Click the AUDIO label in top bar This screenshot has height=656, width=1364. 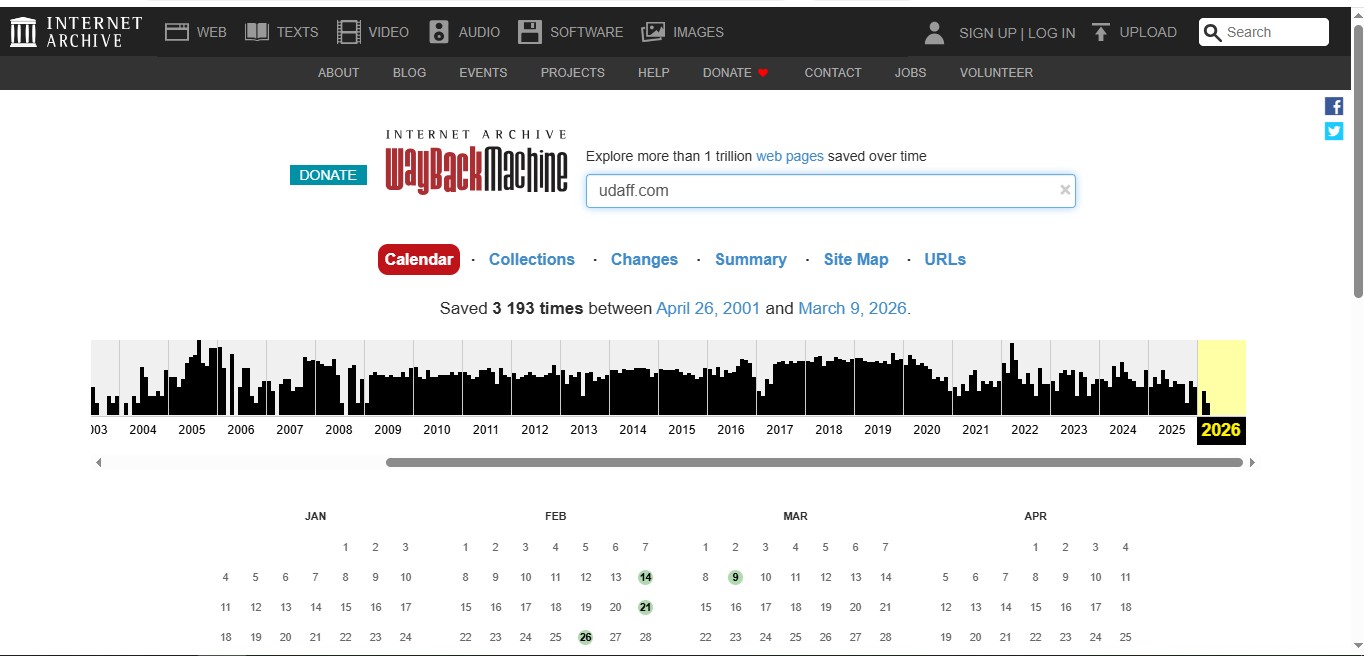pyautogui.click(x=479, y=32)
